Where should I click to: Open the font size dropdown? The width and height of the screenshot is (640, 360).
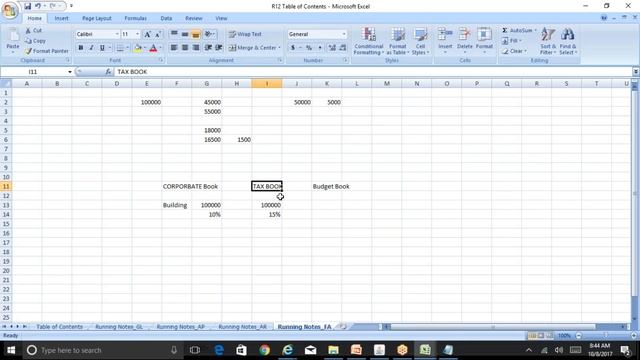pos(138,34)
